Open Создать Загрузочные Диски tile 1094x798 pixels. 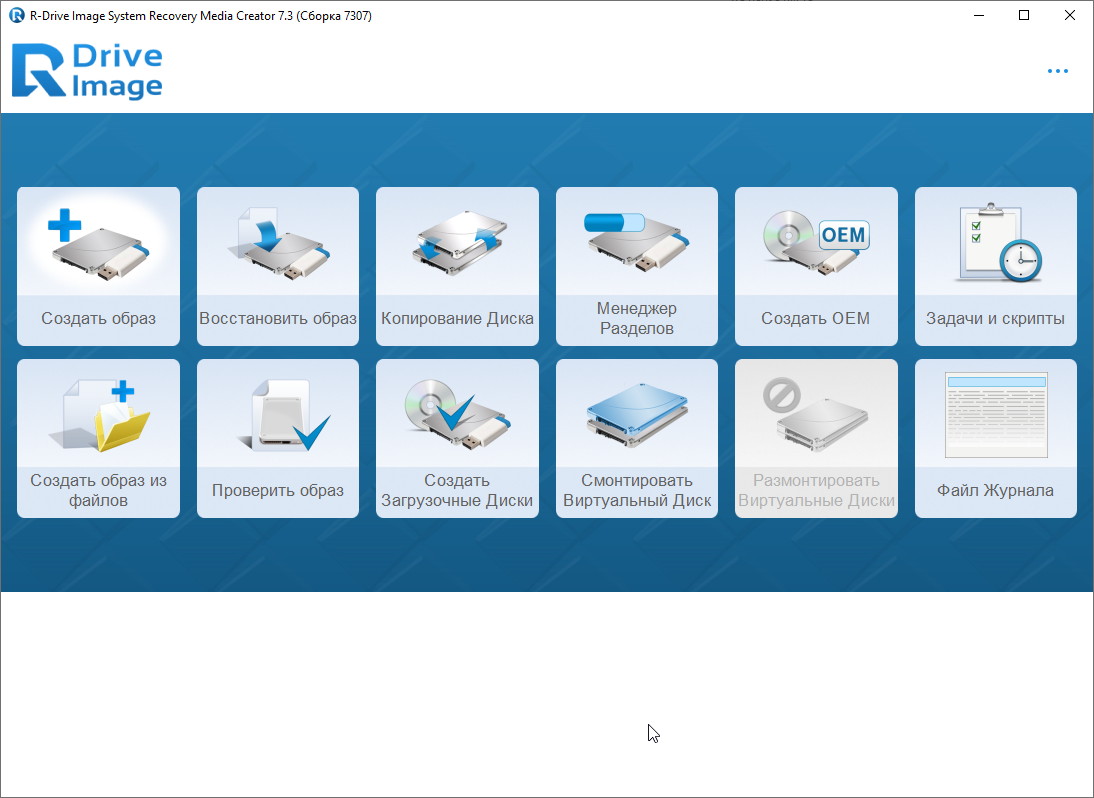click(x=457, y=438)
